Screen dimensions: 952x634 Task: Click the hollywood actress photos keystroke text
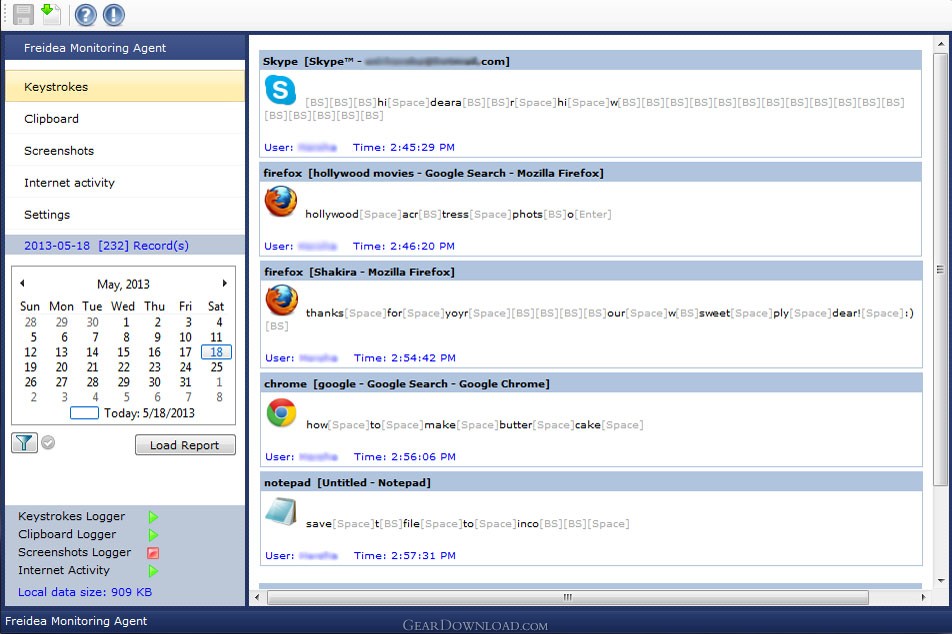tap(458, 214)
